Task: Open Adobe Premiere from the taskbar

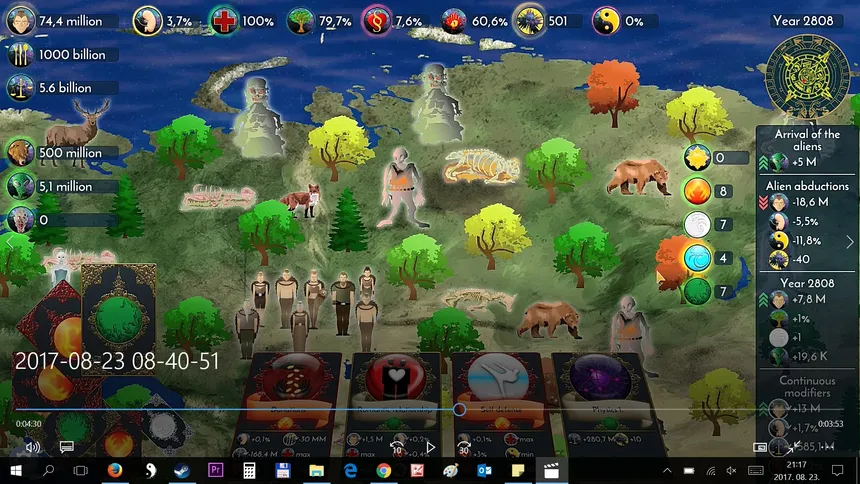Action: (x=215, y=471)
